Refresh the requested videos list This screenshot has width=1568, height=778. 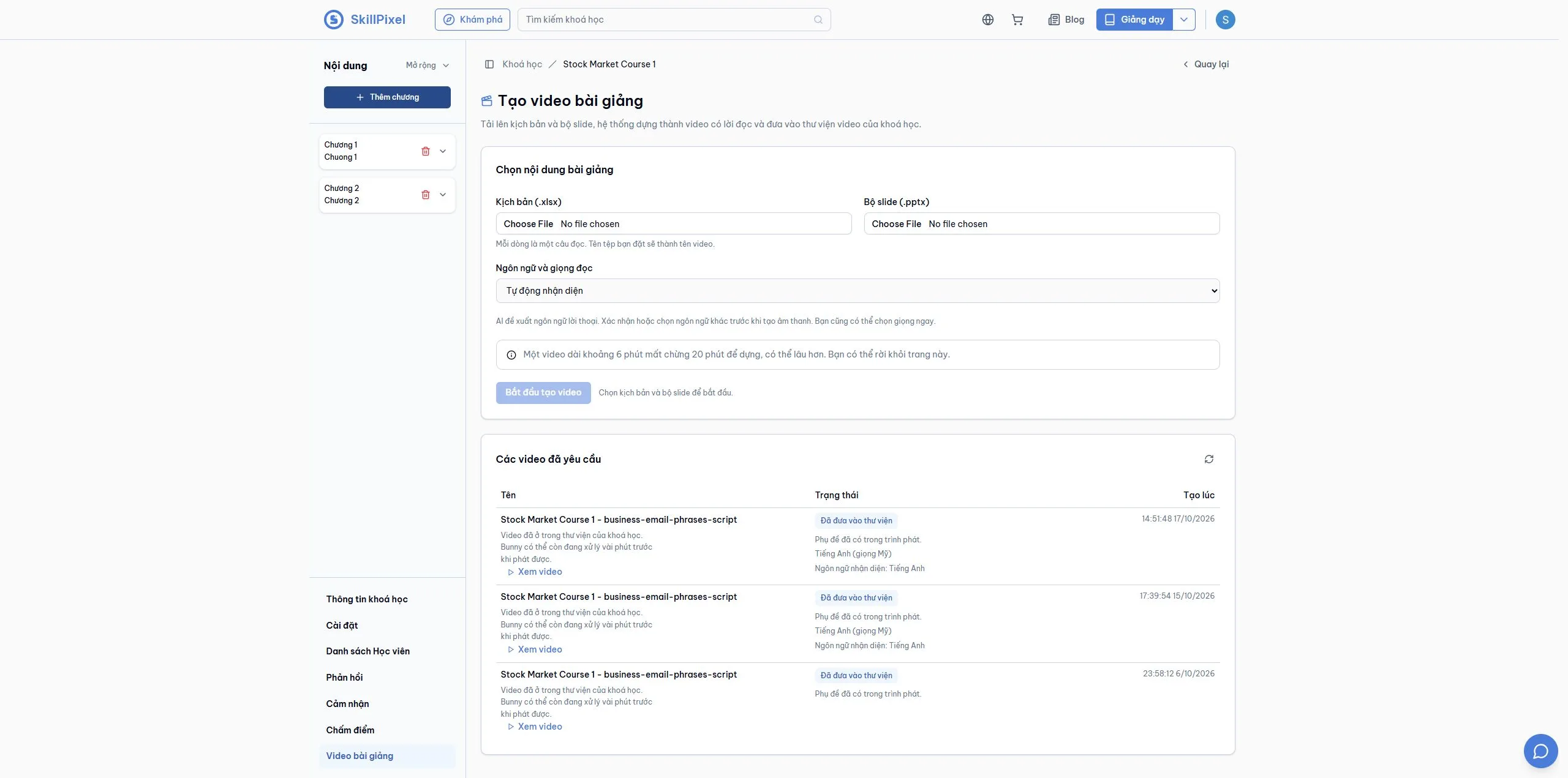tap(1209, 459)
